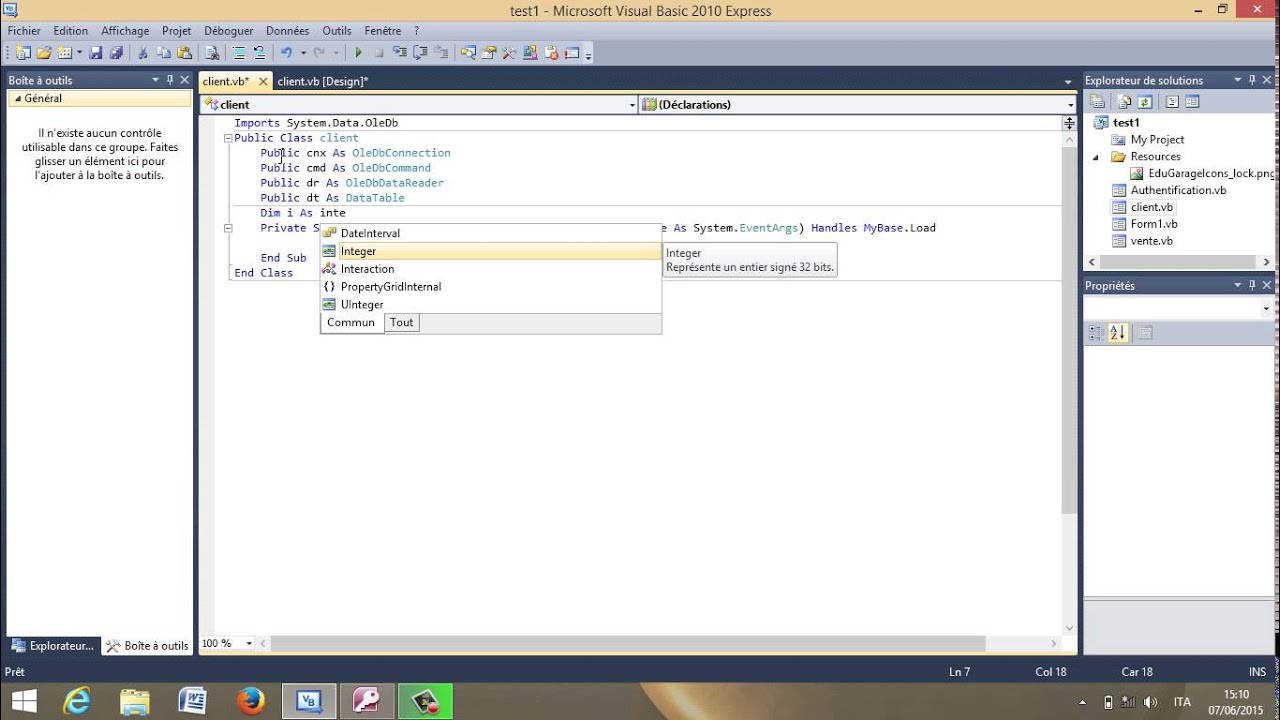Click the Step Into toolbar icon

pyautogui.click(x=399, y=53)
